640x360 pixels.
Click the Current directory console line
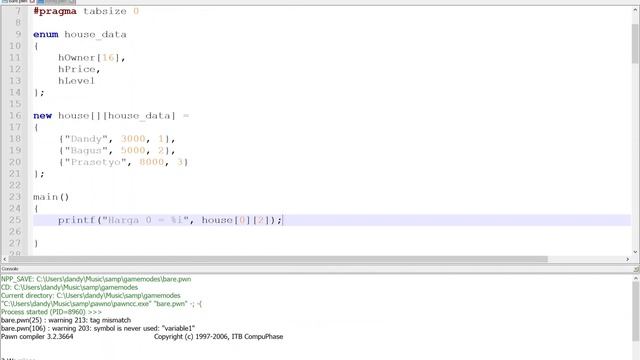pos(91,296)
